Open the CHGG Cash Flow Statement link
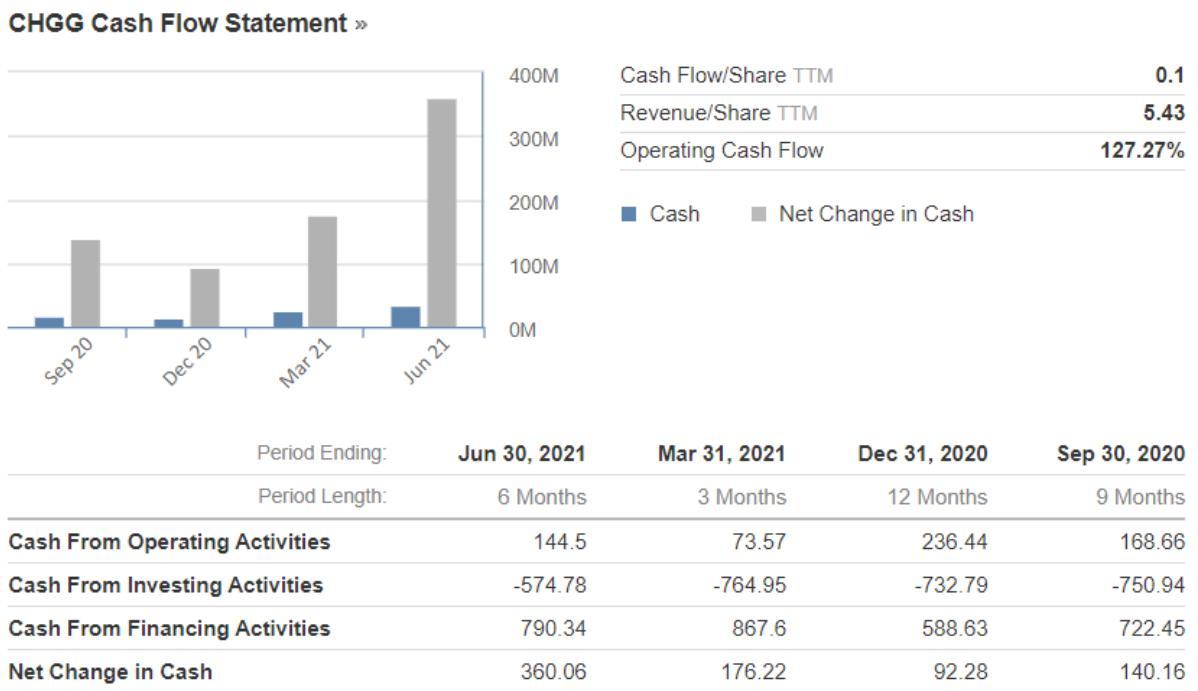 tap(187, 24)
